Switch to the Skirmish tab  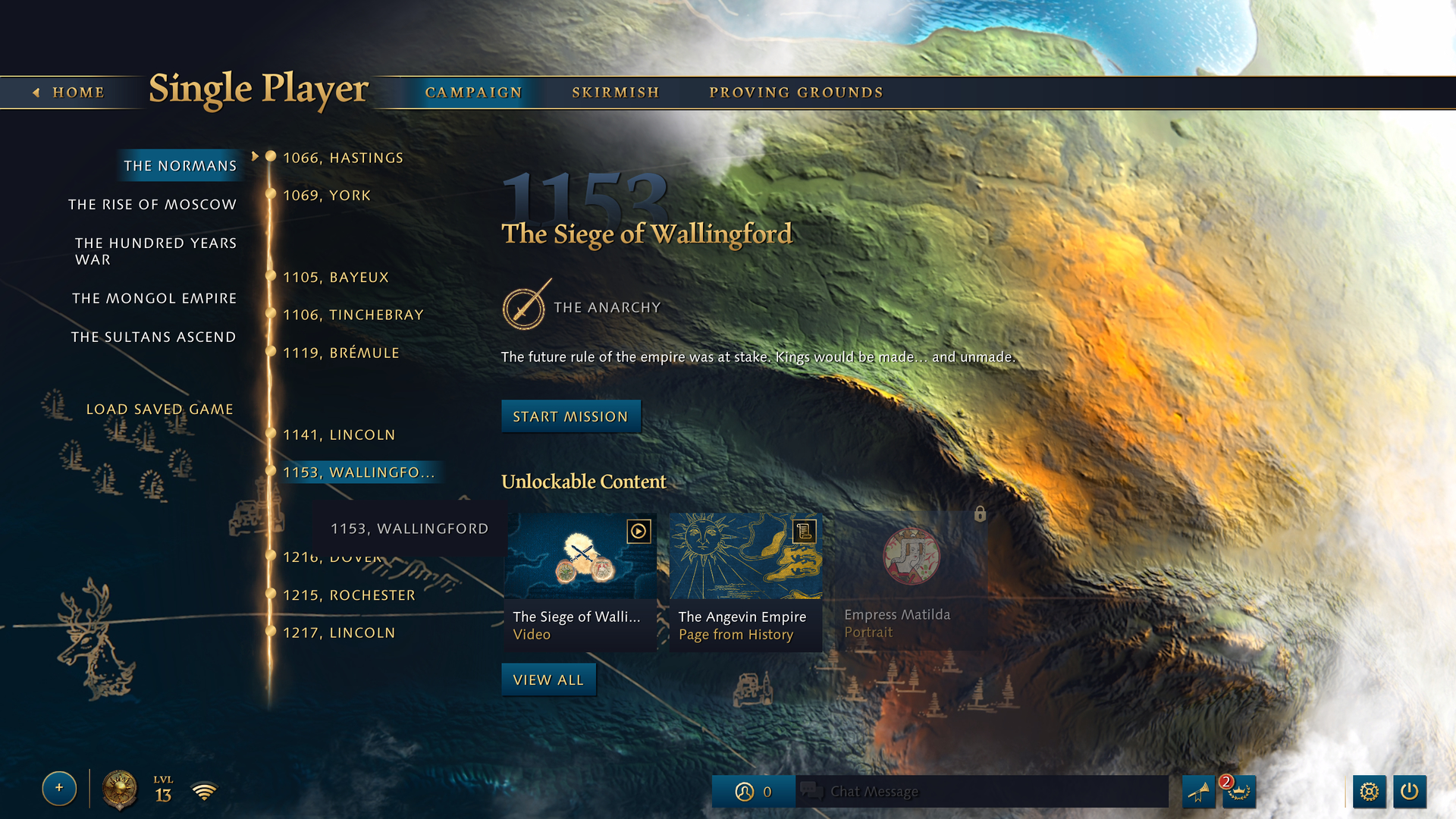pos(615,92)
